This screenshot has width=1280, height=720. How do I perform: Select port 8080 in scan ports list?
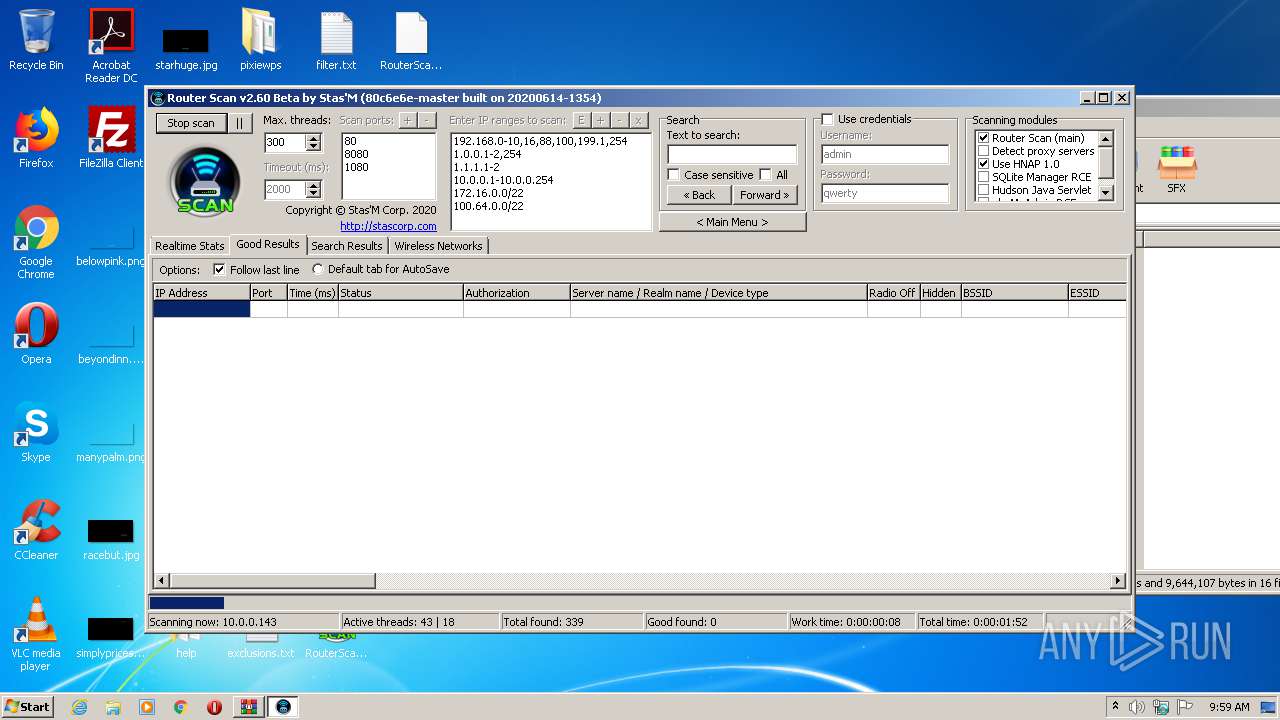pos(356,154)
